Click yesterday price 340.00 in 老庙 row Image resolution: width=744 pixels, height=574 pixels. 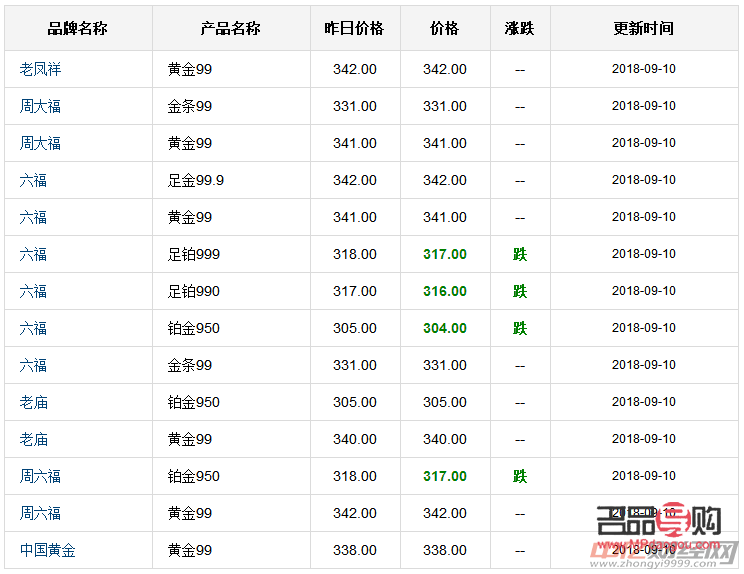[355, 439]
